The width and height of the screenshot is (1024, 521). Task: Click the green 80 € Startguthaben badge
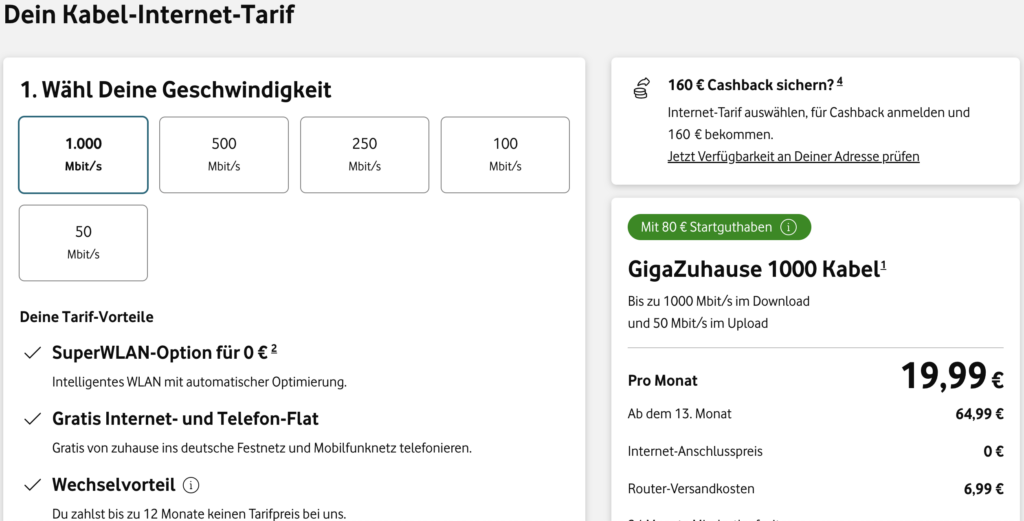[705, 227]
